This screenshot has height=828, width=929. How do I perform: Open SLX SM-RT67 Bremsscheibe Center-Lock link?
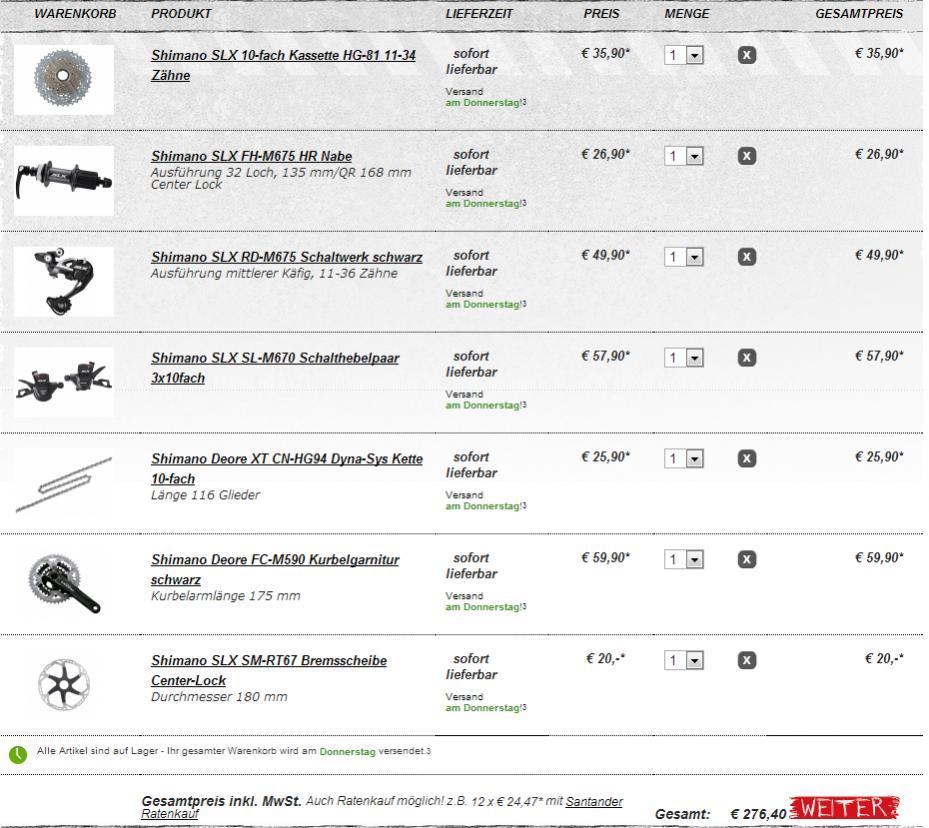point(269,670)
